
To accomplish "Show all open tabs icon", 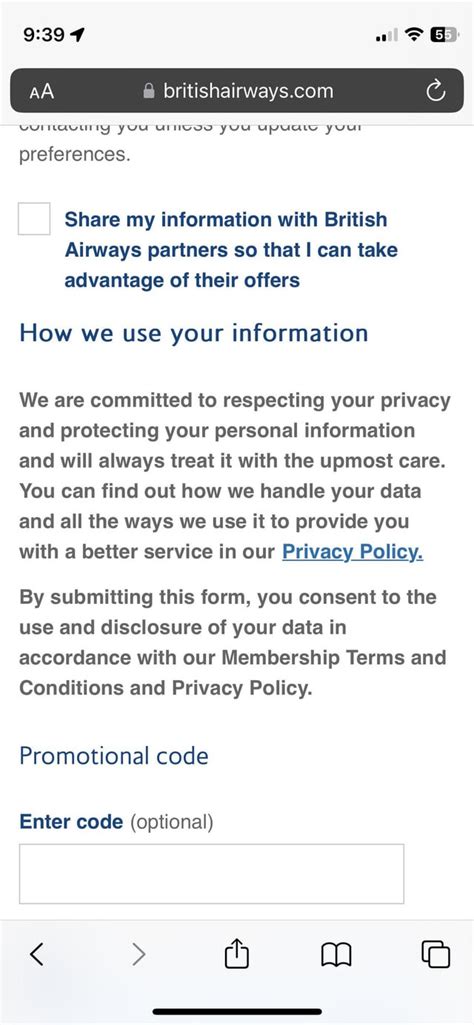I will pos(436,954).
